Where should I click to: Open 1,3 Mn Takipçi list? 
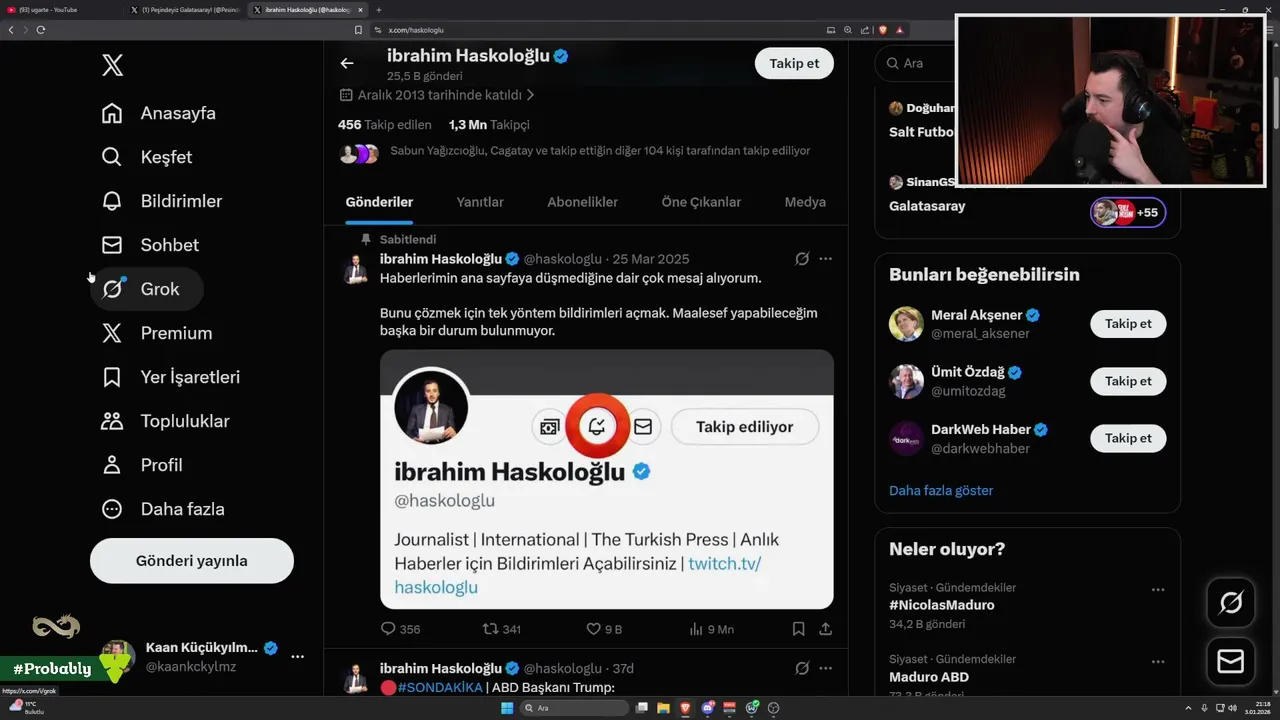[x=489, y=125]
